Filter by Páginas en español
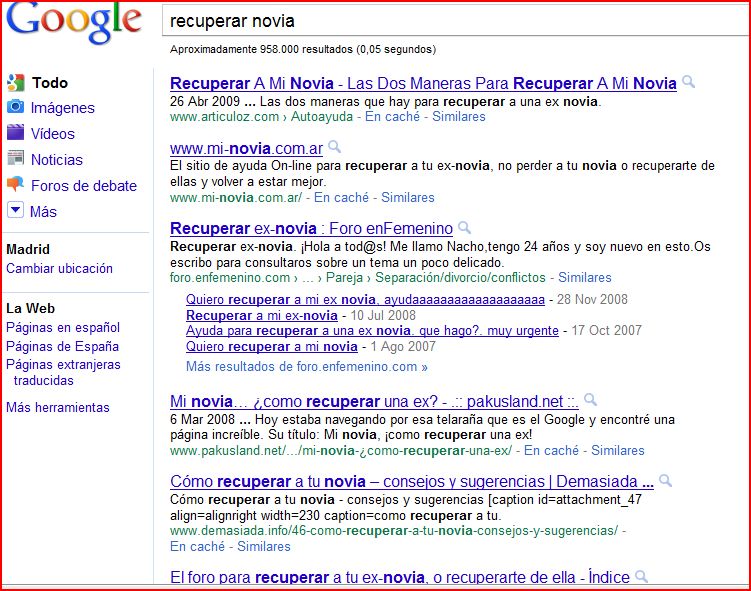751x591 pixels. point(63,328)
